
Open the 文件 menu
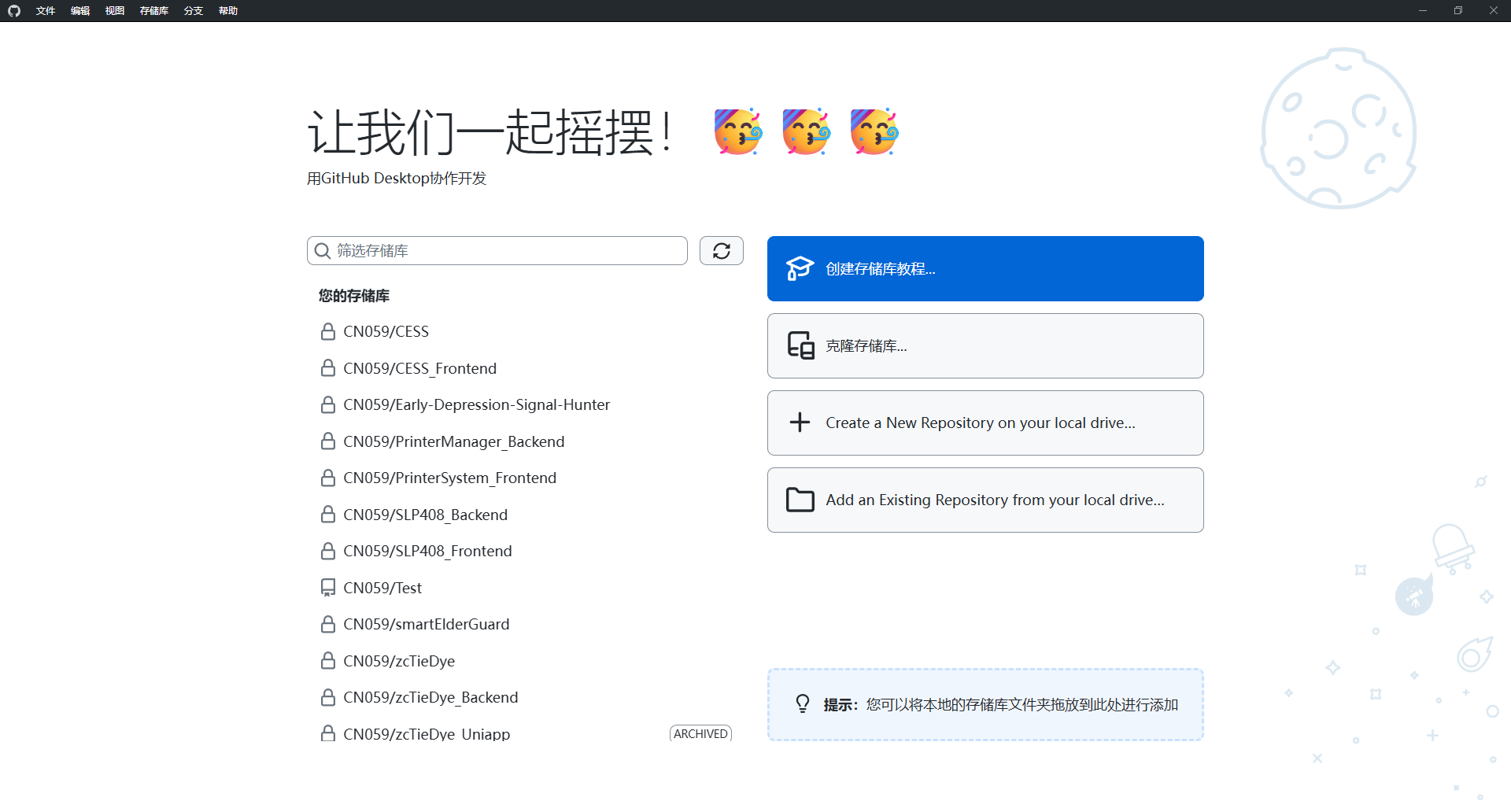(46, 11)
